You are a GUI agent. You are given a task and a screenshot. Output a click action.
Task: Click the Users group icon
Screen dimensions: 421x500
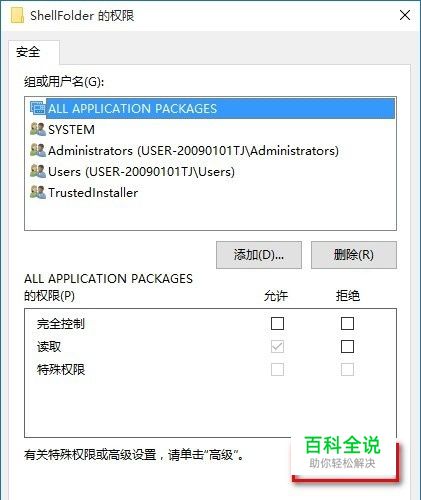point(38,171)
